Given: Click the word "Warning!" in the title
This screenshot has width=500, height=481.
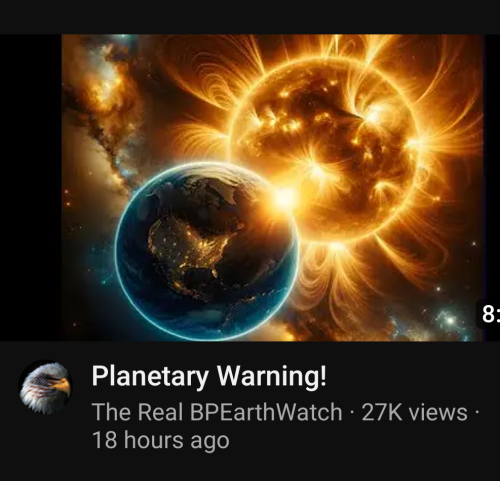Looking at the screenshot, I should pyautogui.click(x=272, y=376).
